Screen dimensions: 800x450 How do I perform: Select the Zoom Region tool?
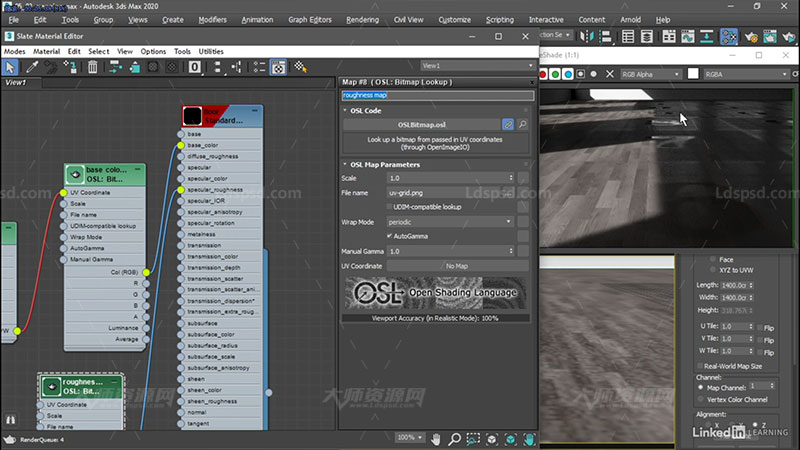(473, 439)
